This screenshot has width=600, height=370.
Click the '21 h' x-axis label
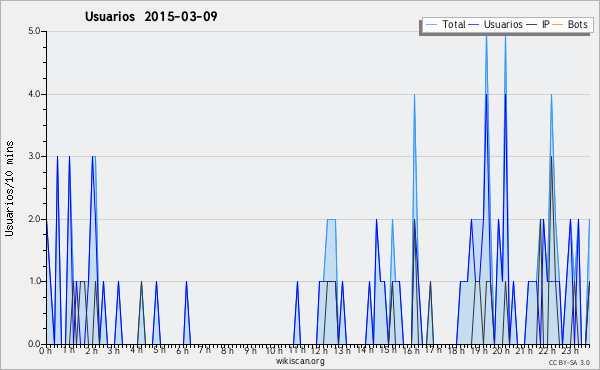pyautogui.click(x=525, y=350)
